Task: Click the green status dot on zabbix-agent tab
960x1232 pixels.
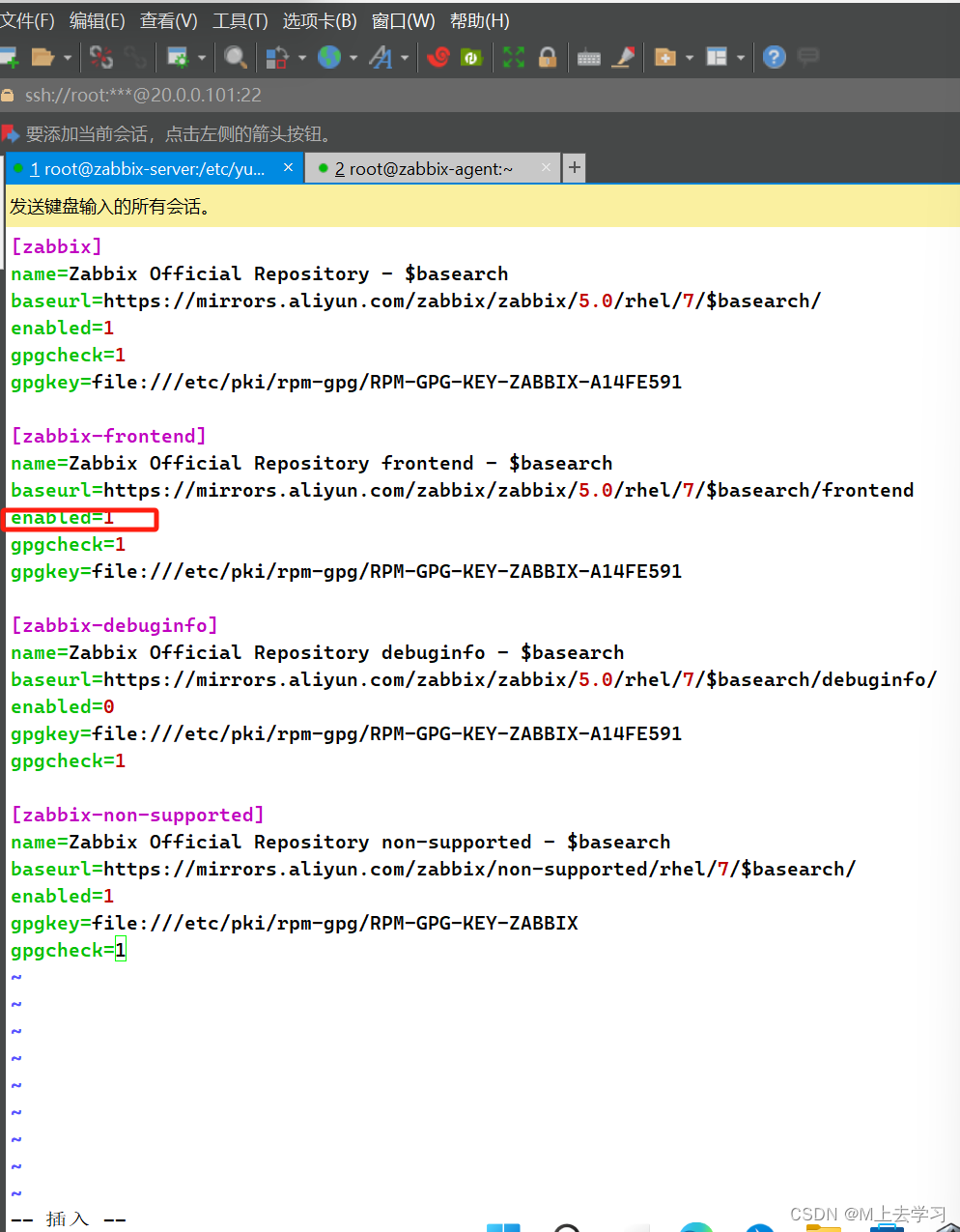Action: pyautogui.click(x=324, y=168)
